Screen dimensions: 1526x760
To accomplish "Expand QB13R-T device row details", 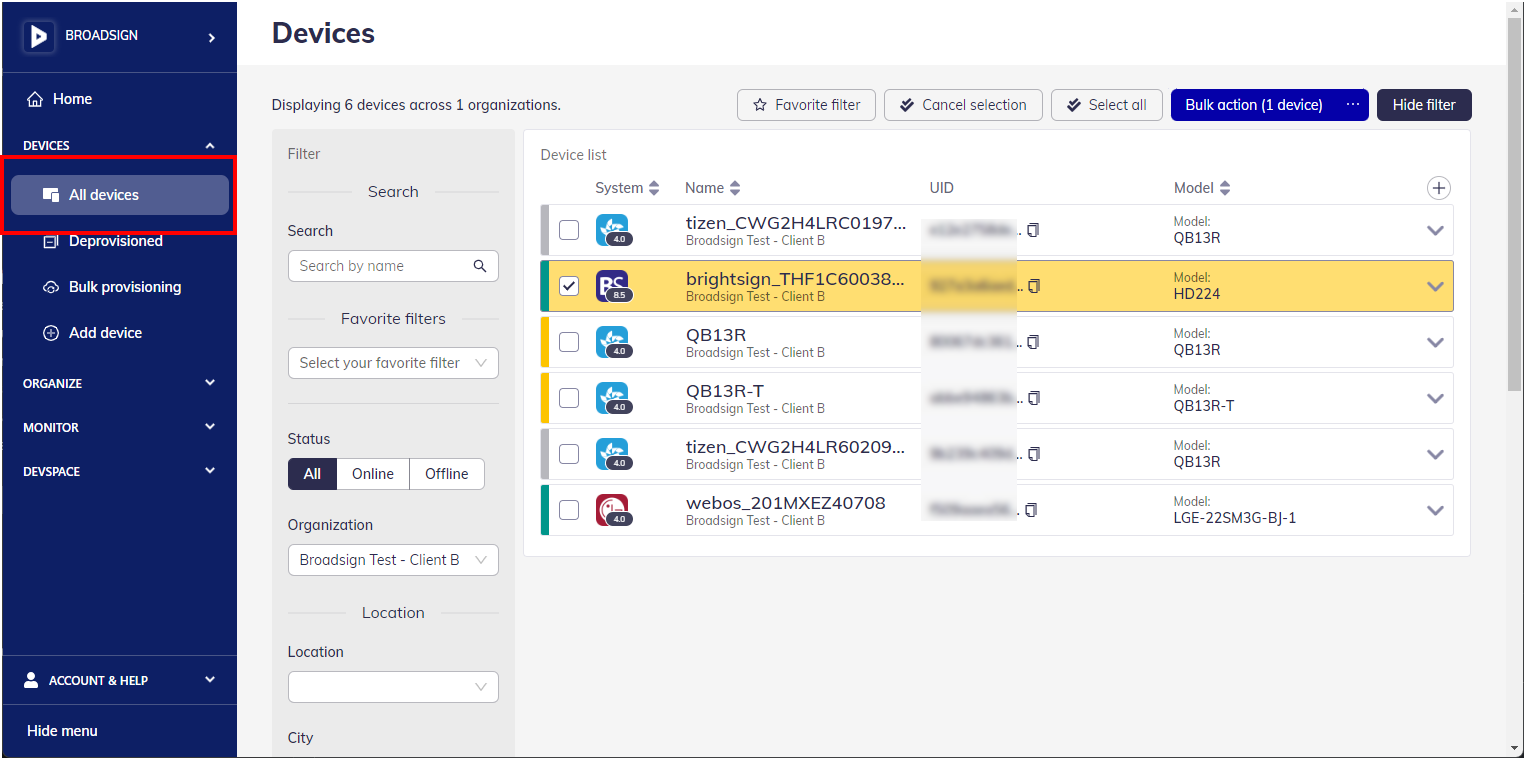I will 1435,398.
